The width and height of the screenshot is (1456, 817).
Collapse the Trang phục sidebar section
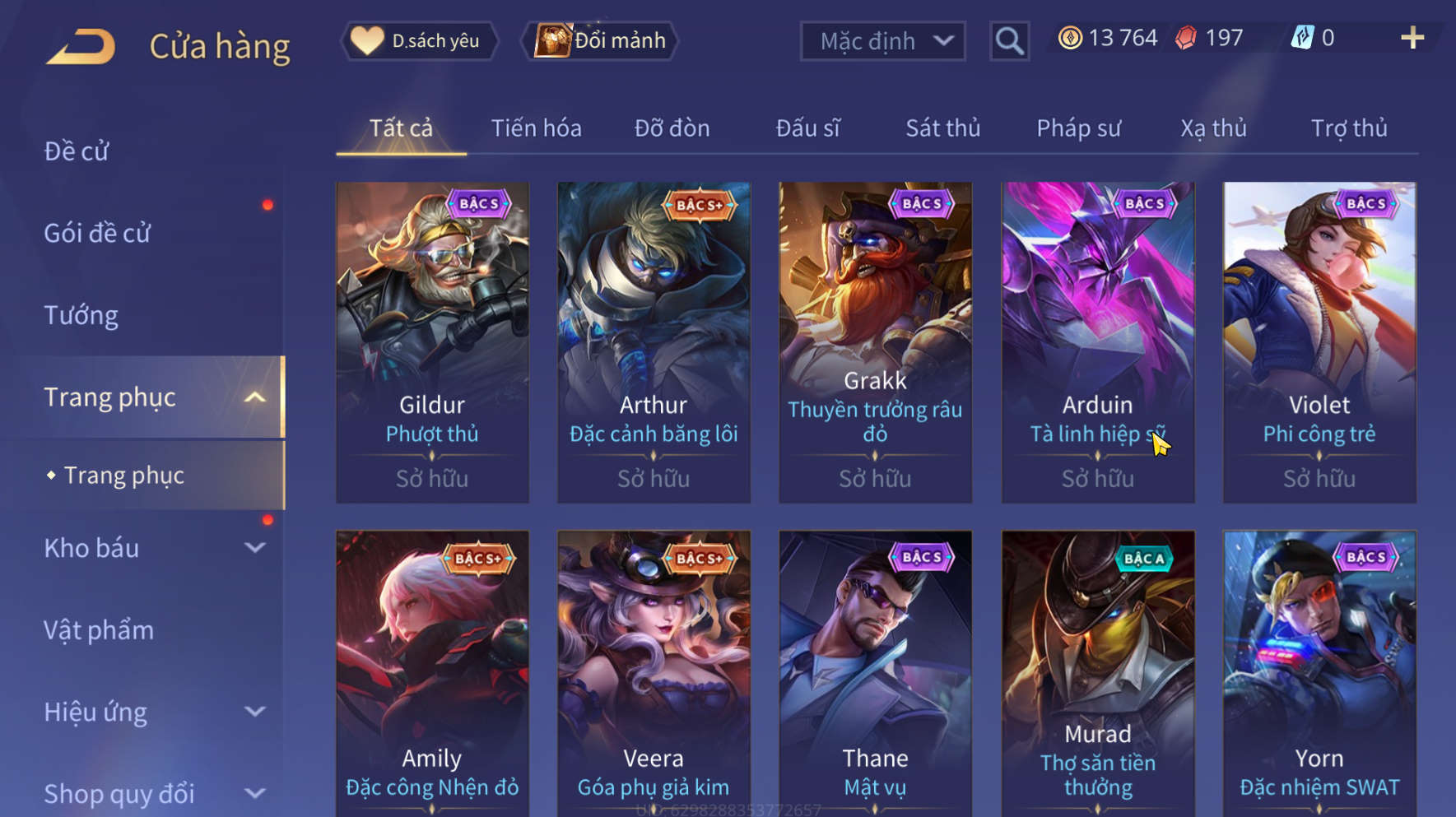point(256,397)
